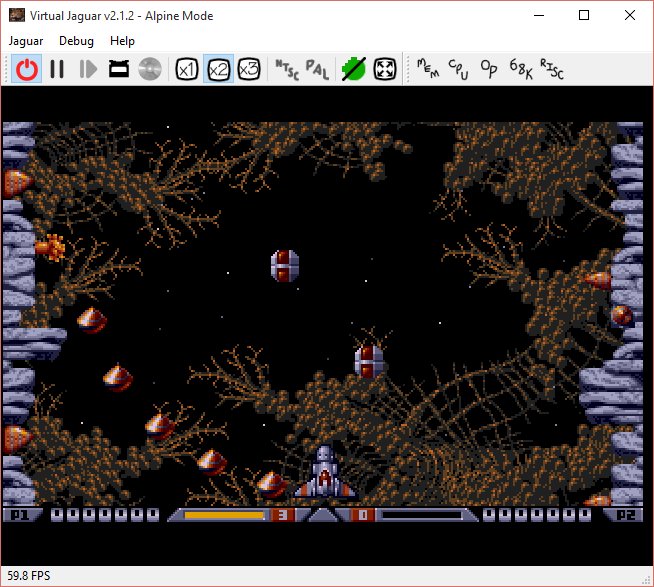Open the Debug menu

pos(76,41)
